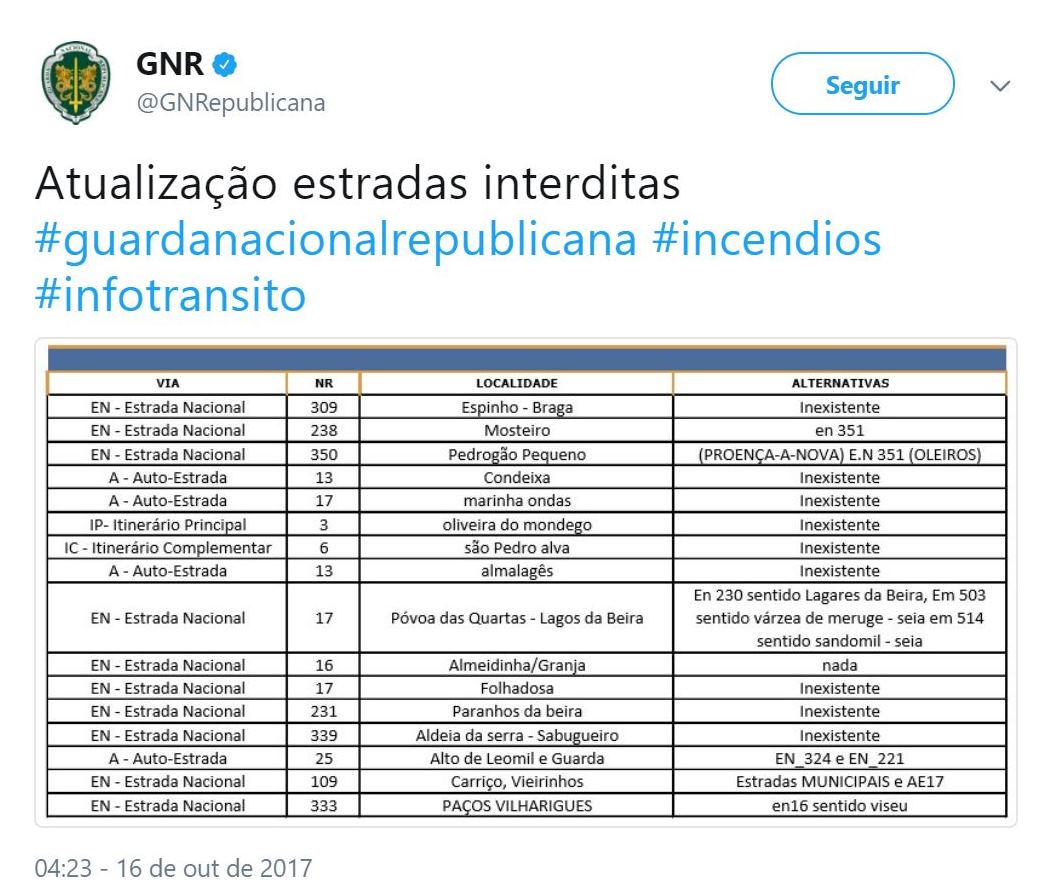Screen dimensions: 1046x893
Task: Click the tweet timestamp 04:23 - 16 de out de 2017
Action: (x=172, y=867)
